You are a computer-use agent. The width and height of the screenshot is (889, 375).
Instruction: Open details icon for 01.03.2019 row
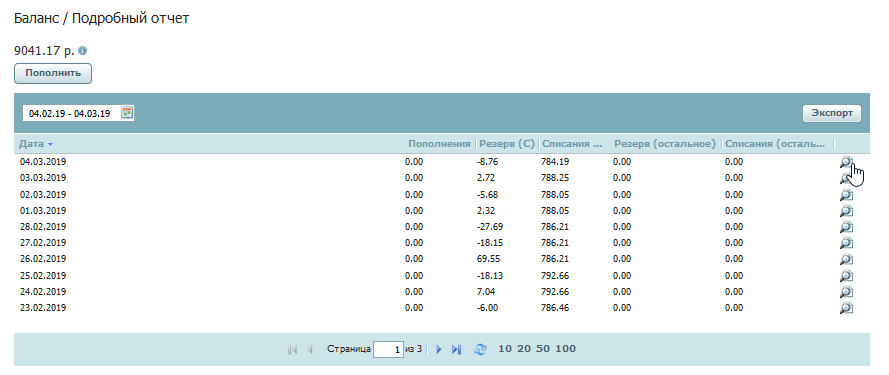(x=846, y=211)
